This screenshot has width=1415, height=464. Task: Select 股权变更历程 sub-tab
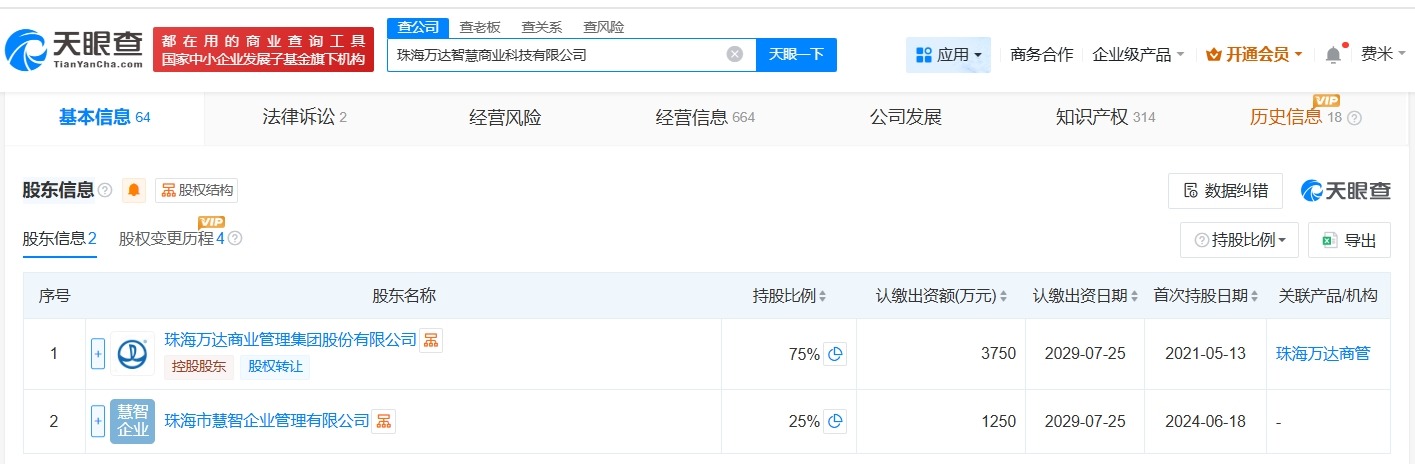[x=171, y=239]
